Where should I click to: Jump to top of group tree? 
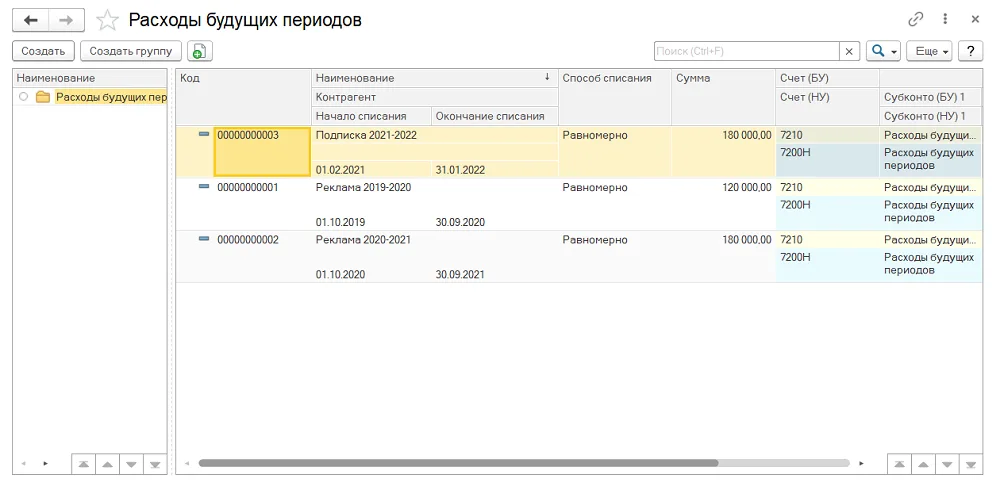[x=84, y=464]
